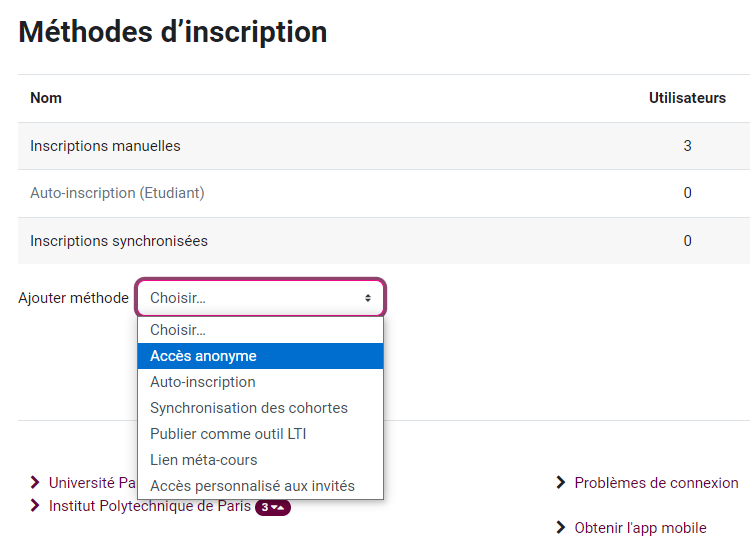
Task: Click chevron icon beside Université Pa…
Action: (x=36, y=483)
